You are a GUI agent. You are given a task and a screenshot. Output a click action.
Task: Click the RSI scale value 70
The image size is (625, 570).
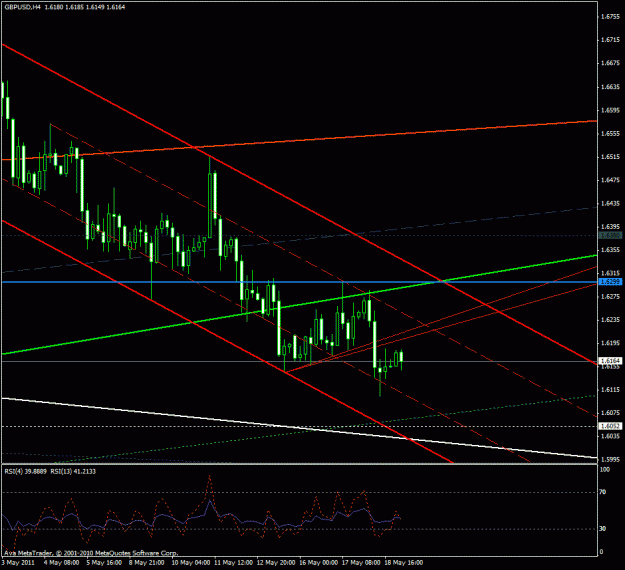[x=603, y=492]
